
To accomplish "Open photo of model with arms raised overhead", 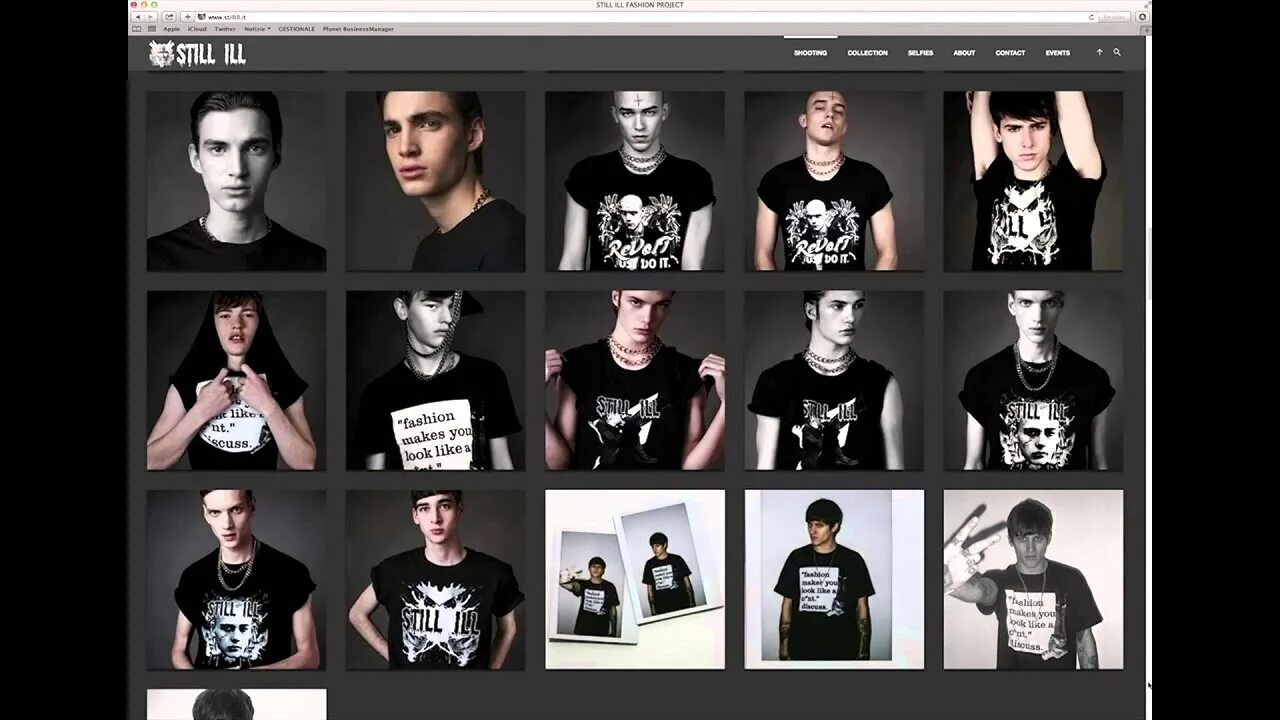I will (x=1033, y=181).
